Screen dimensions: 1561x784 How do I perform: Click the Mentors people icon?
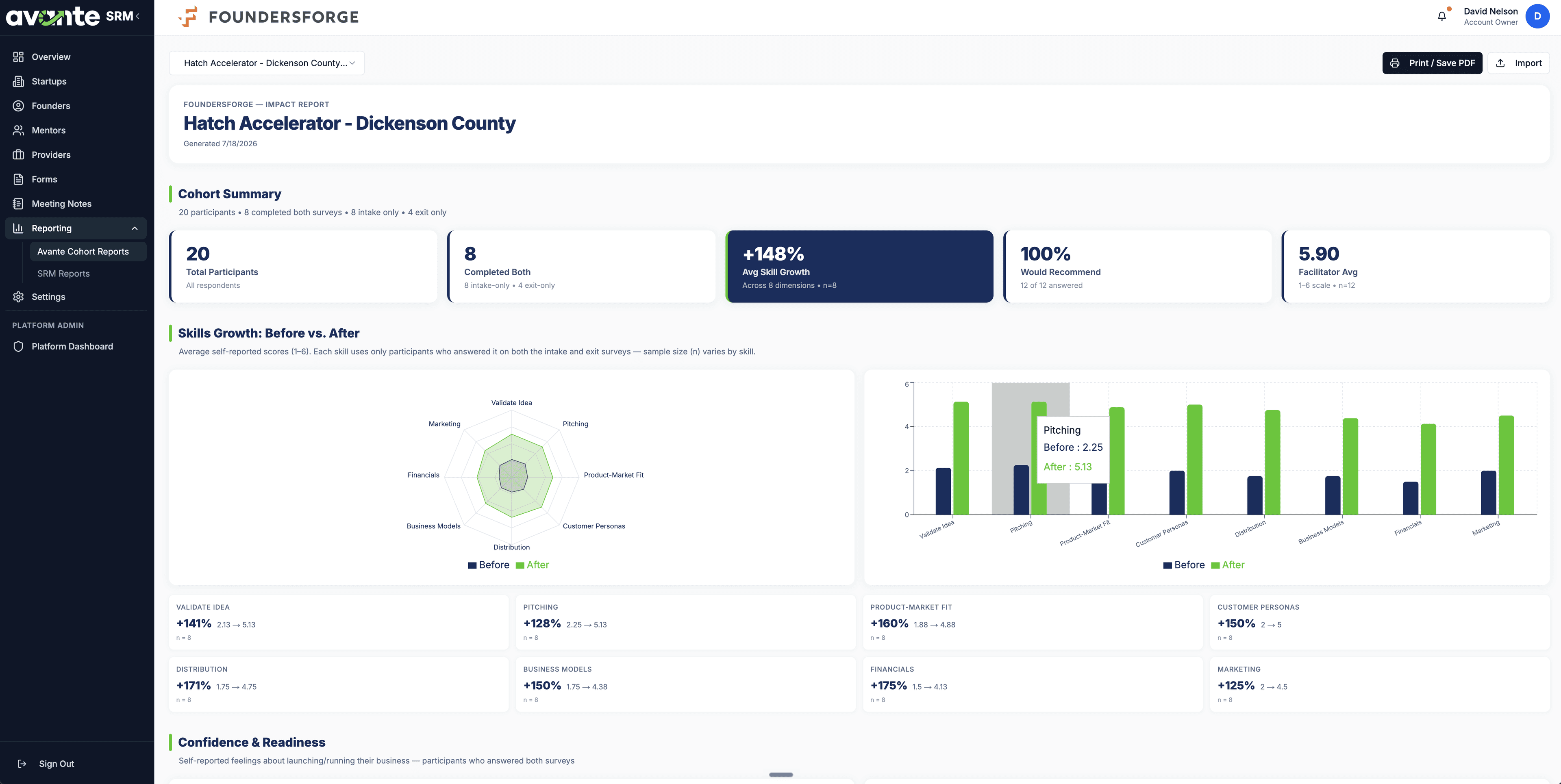pyautogui.click(x=18, y=130)
